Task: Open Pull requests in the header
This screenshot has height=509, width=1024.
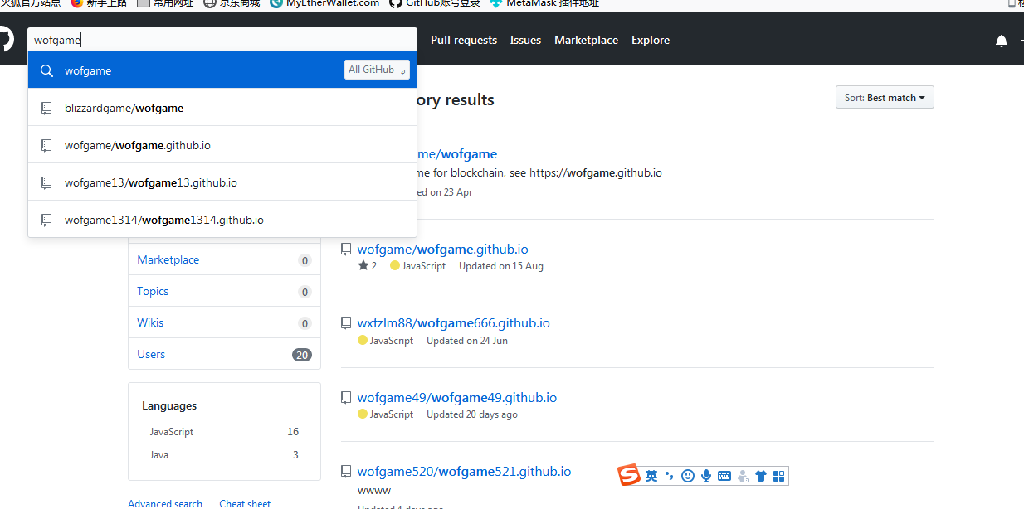Action: [x=464, y=40]
